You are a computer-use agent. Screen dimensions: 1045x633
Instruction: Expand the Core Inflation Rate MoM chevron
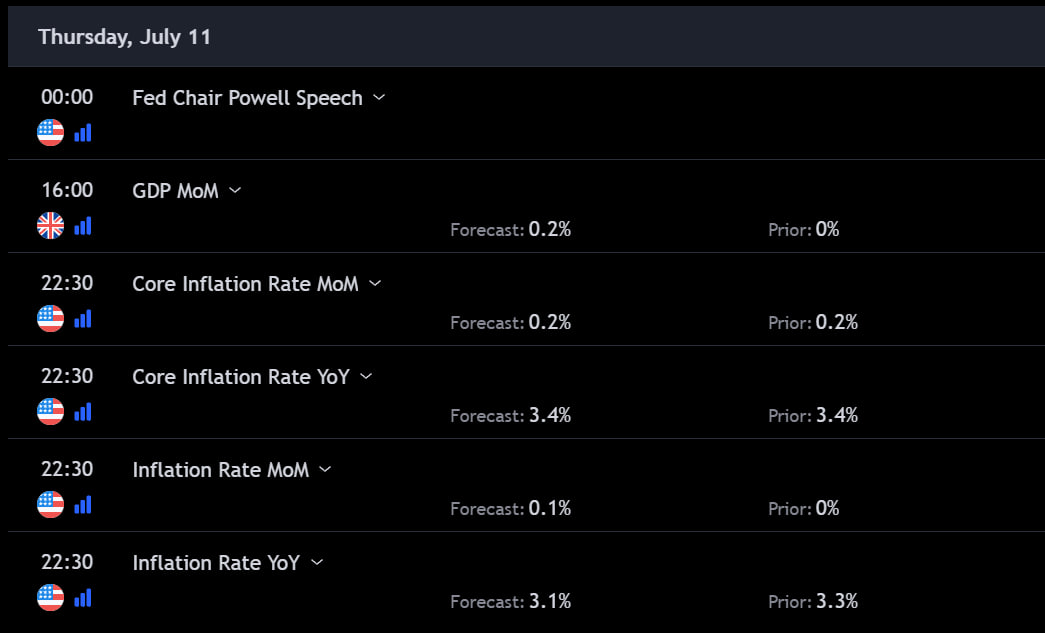[375, 283]
